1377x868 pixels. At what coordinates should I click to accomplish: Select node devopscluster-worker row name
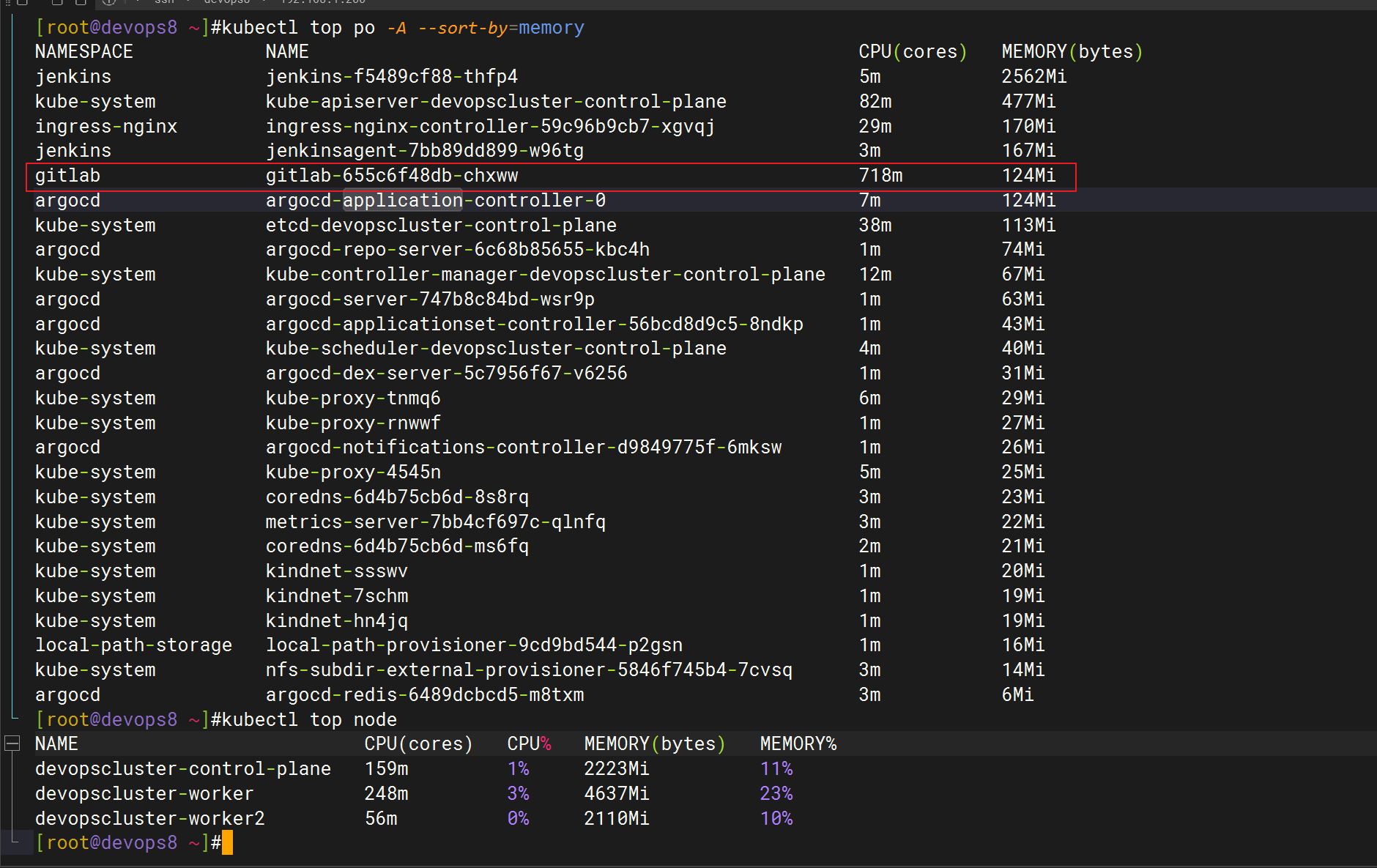(x=144, y=794)
